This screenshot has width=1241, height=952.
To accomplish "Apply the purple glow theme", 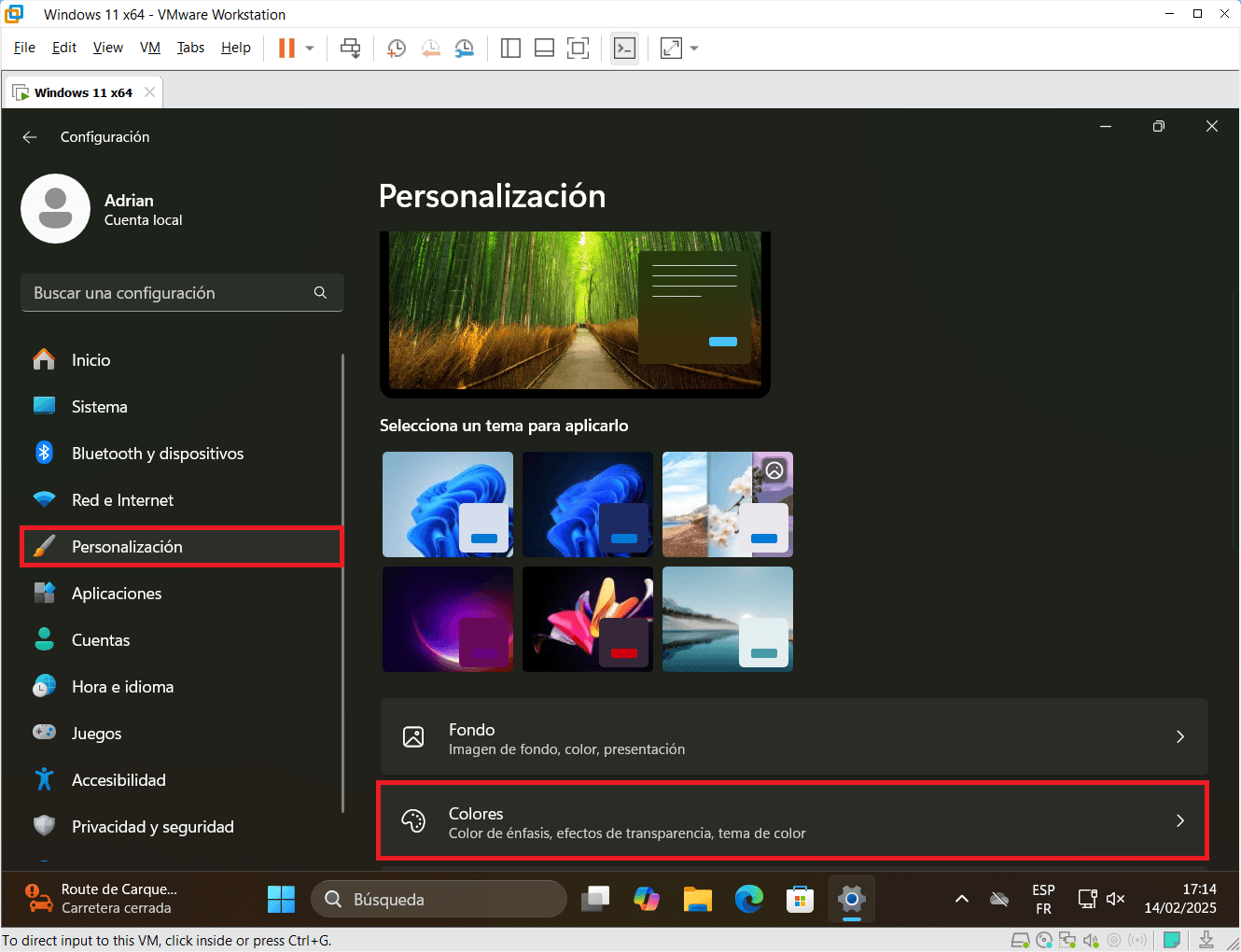I will click(448, 620).
